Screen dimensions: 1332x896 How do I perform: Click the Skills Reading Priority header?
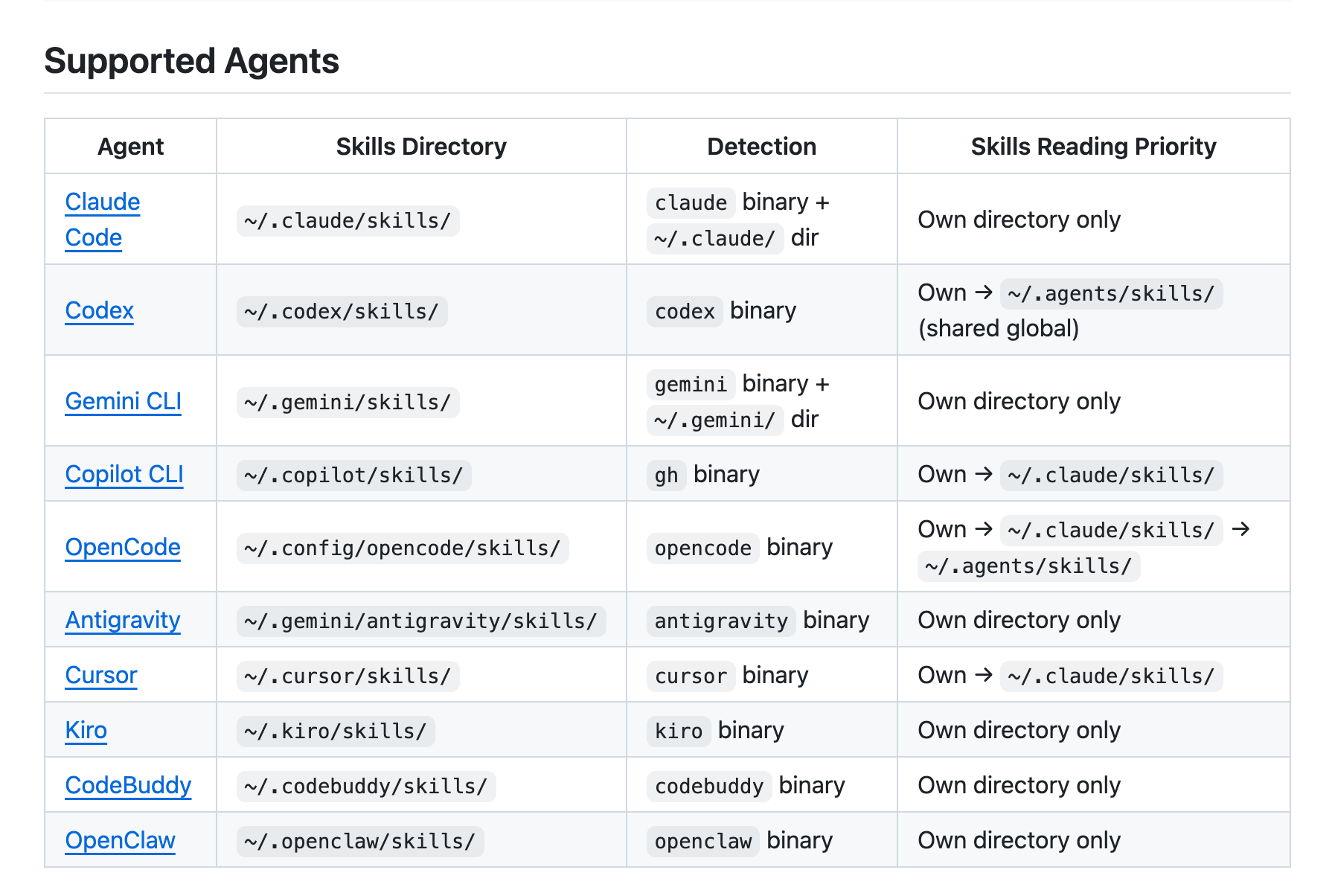click(1093, 147)
